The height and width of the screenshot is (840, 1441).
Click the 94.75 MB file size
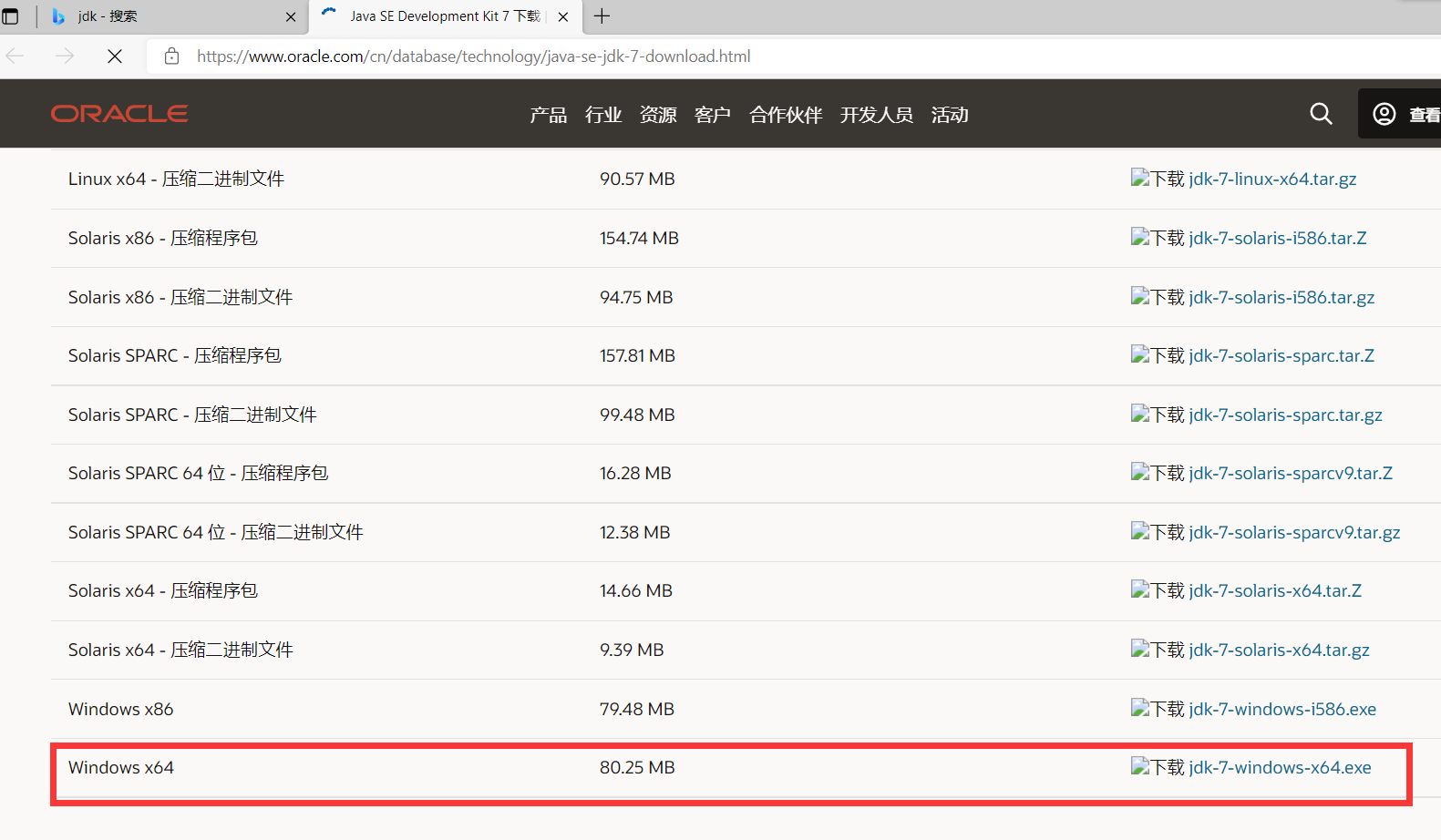(x=636, y=298)
